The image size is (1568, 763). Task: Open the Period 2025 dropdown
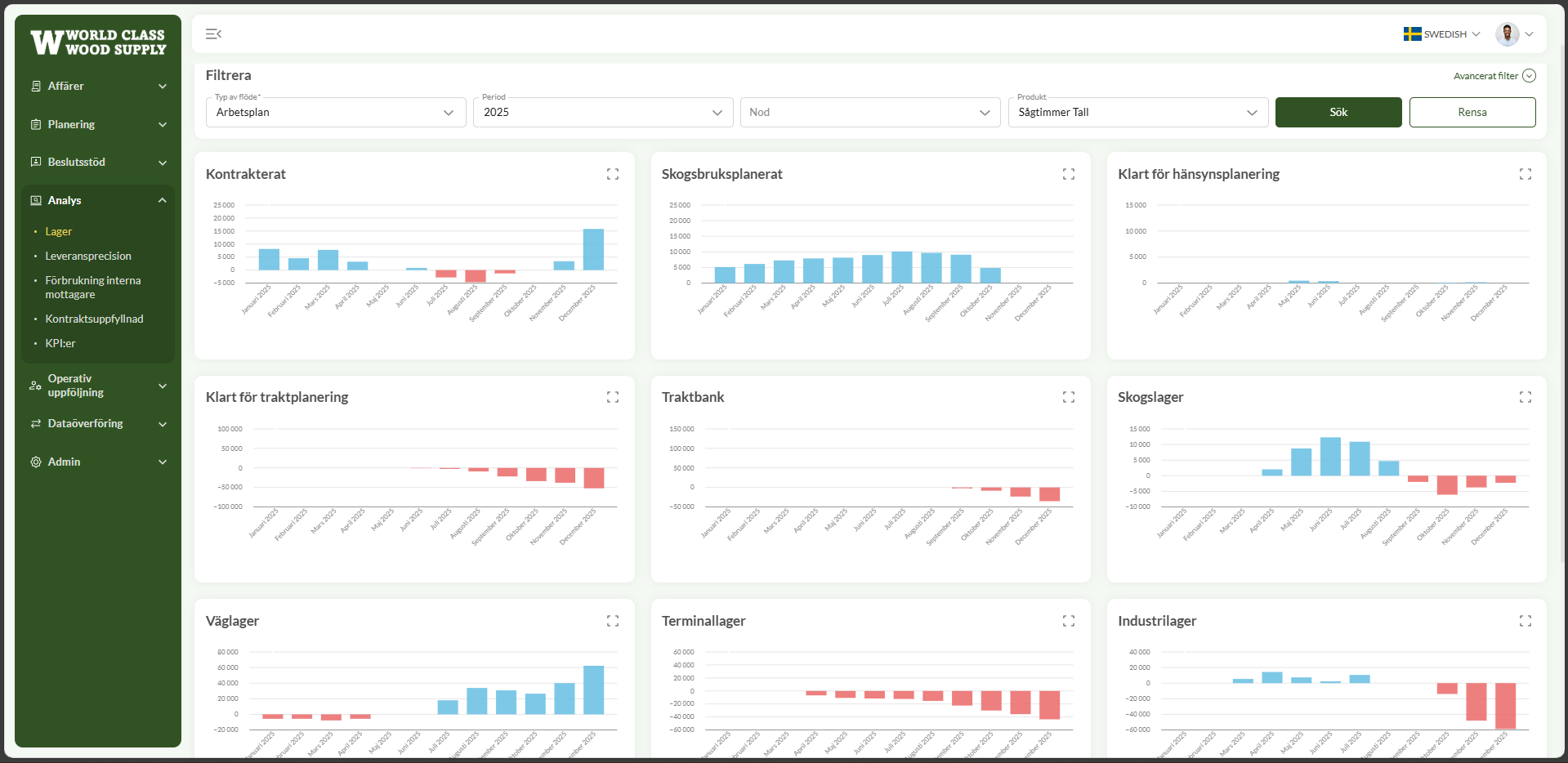click(x=603, y=112)
